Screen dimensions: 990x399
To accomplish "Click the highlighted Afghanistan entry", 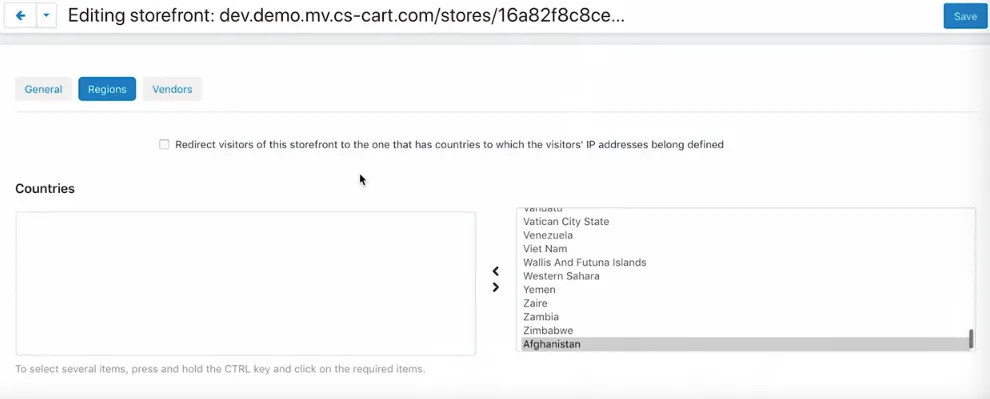I will tap(745, 344).
